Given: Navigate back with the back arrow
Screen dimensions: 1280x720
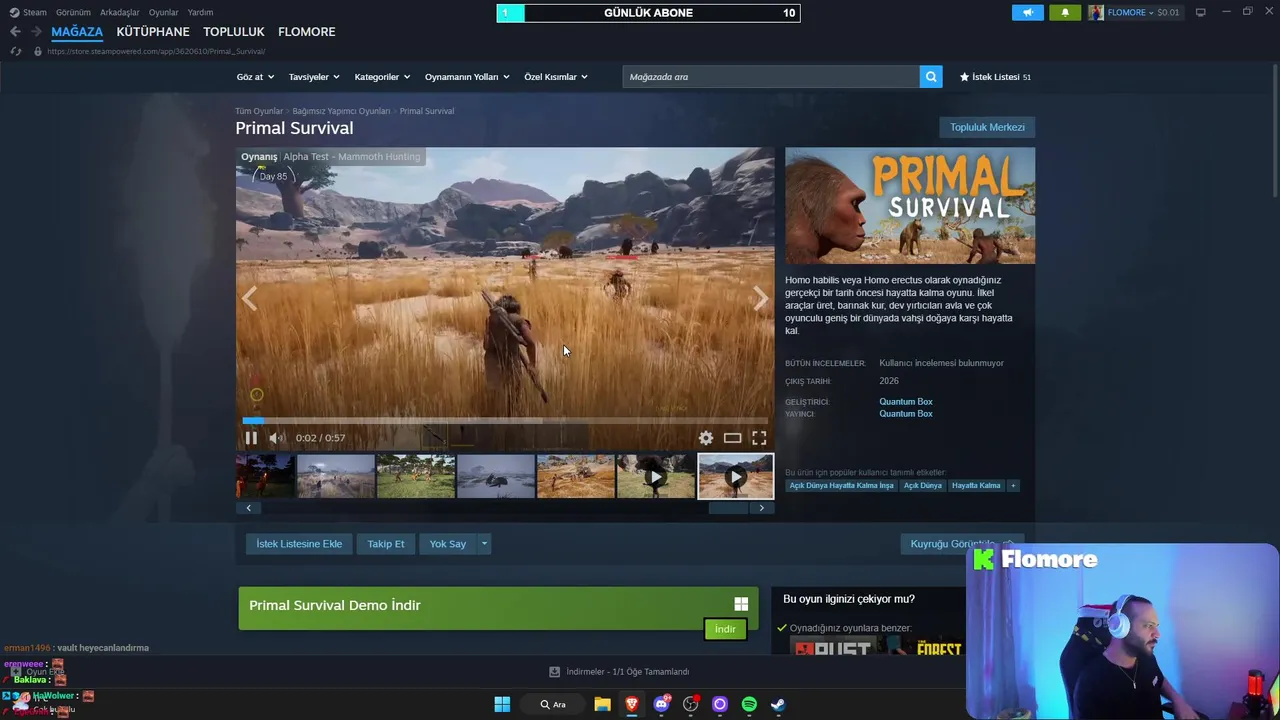Looking at the screenshot, I should (x=15, y=32).
